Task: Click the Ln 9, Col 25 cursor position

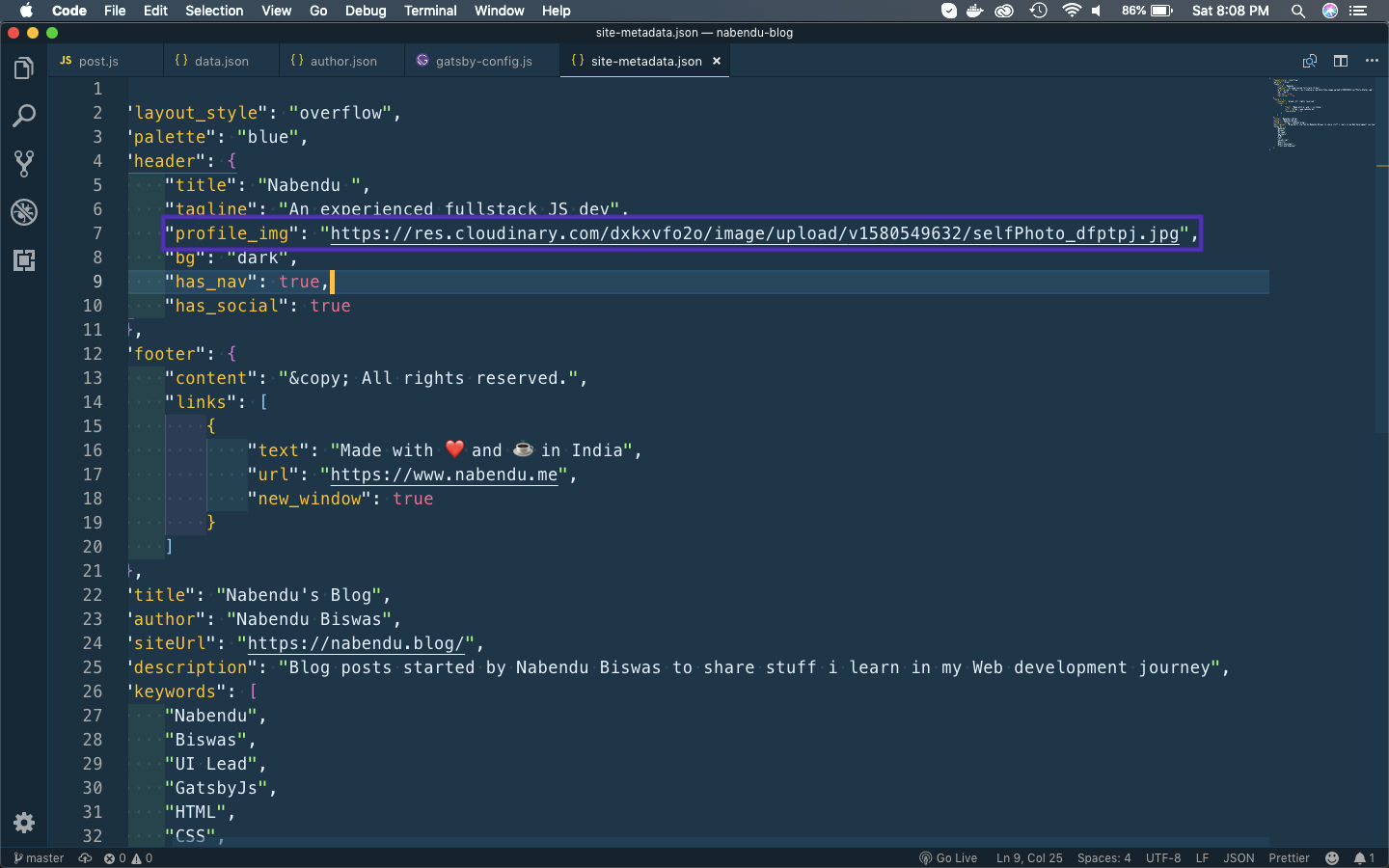Action: [1029, 858]
